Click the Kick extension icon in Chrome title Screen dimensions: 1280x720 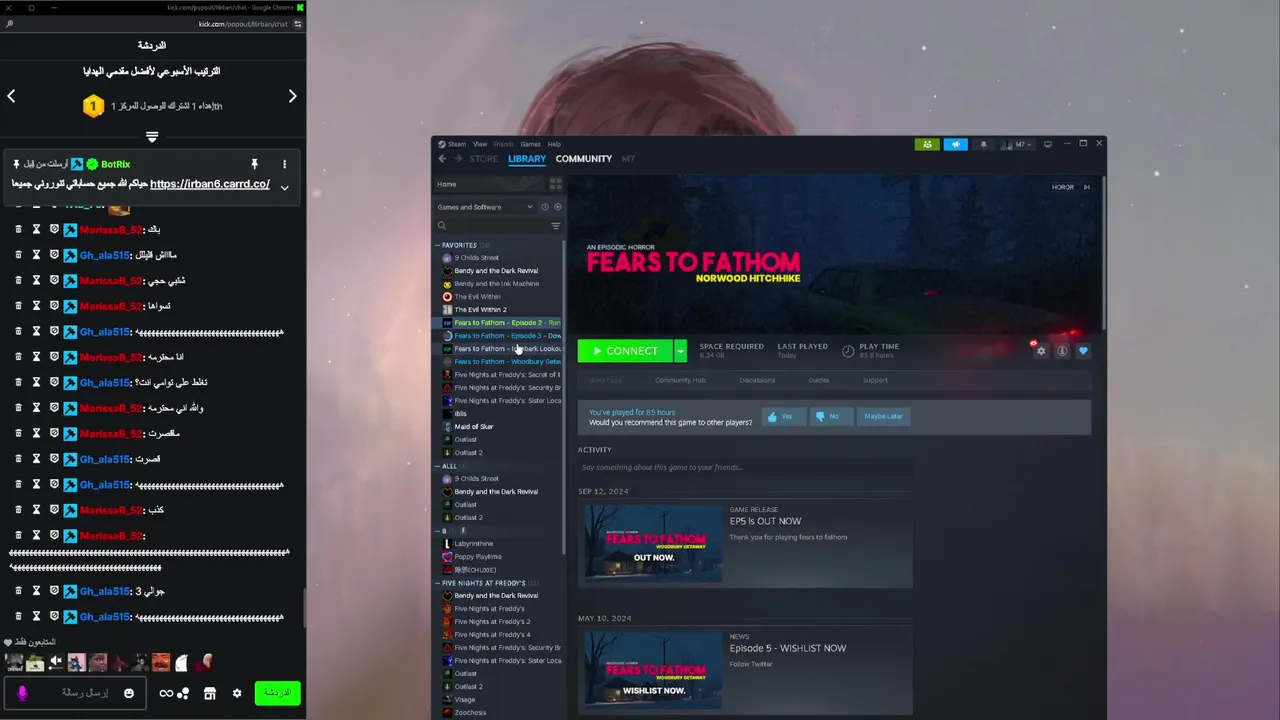(x=300, y=8)
